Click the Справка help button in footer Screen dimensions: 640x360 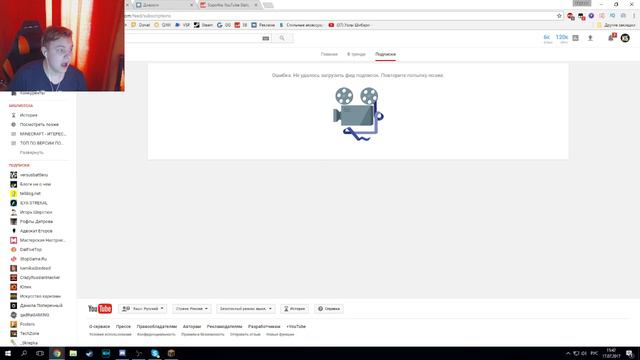pyautogui.click(x=329, y=309)
